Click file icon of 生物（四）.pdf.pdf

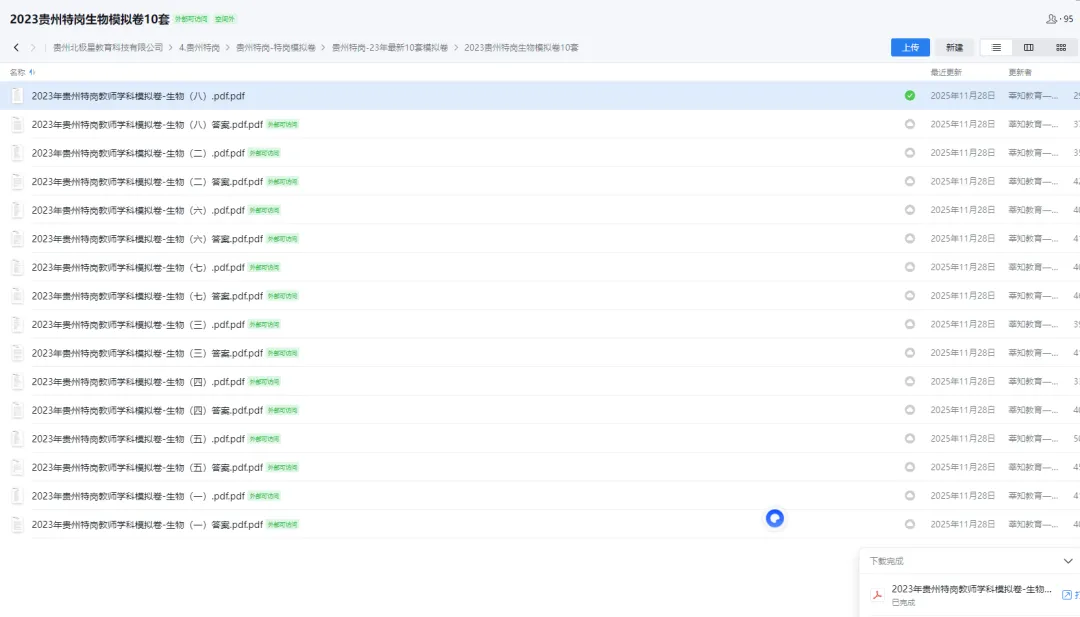click(x=17, y=381)
